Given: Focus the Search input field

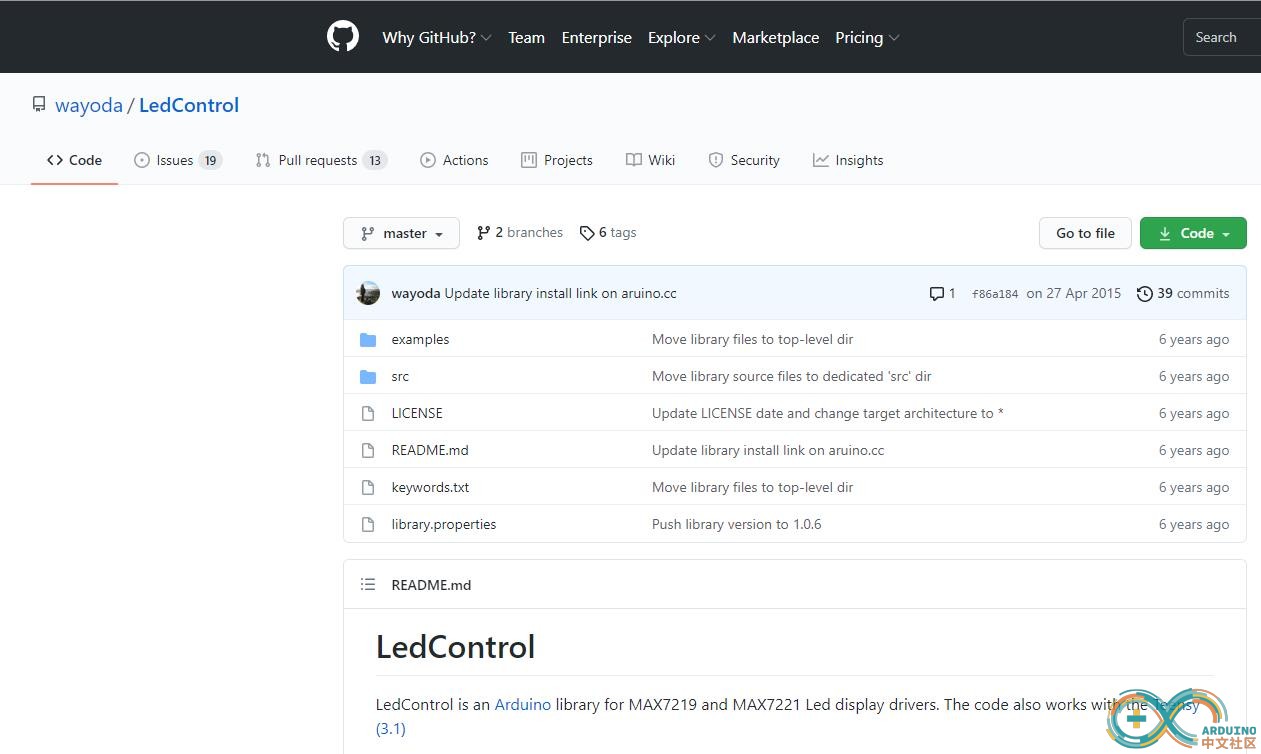Looking at the screenshot, I should 1222,37.
